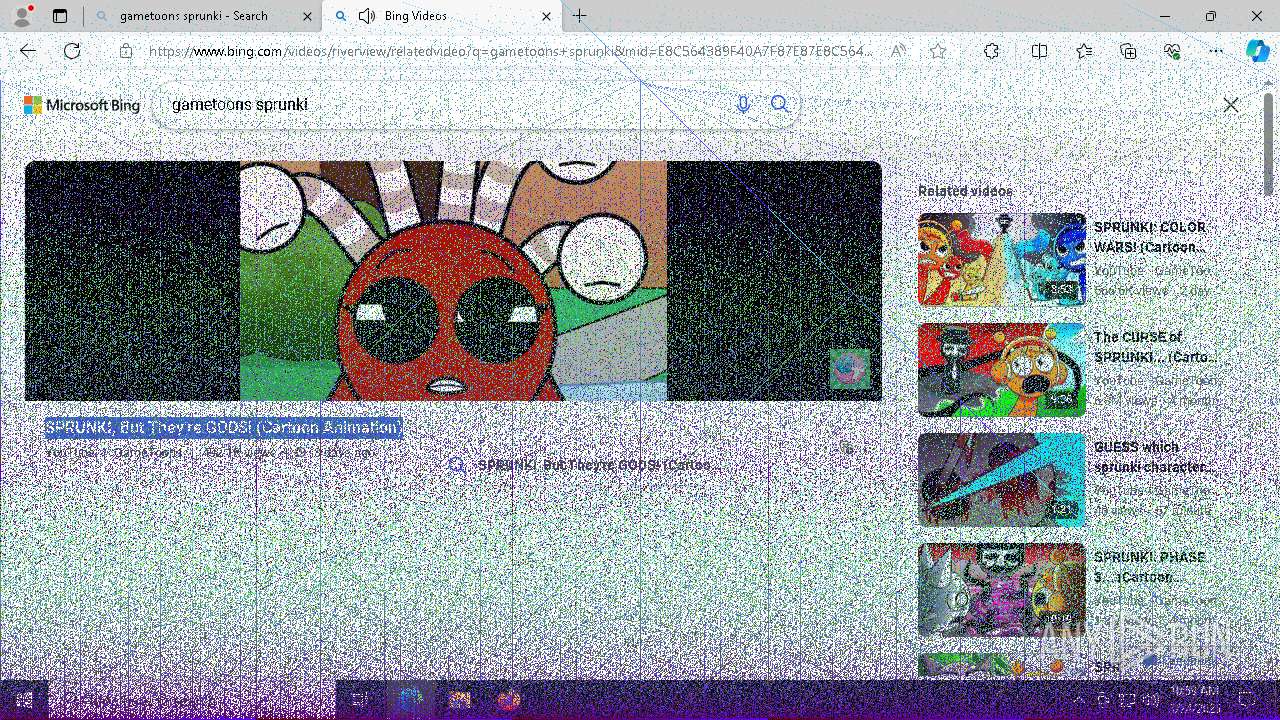Open the Copilot sidebar

[x=1257, y=51]
